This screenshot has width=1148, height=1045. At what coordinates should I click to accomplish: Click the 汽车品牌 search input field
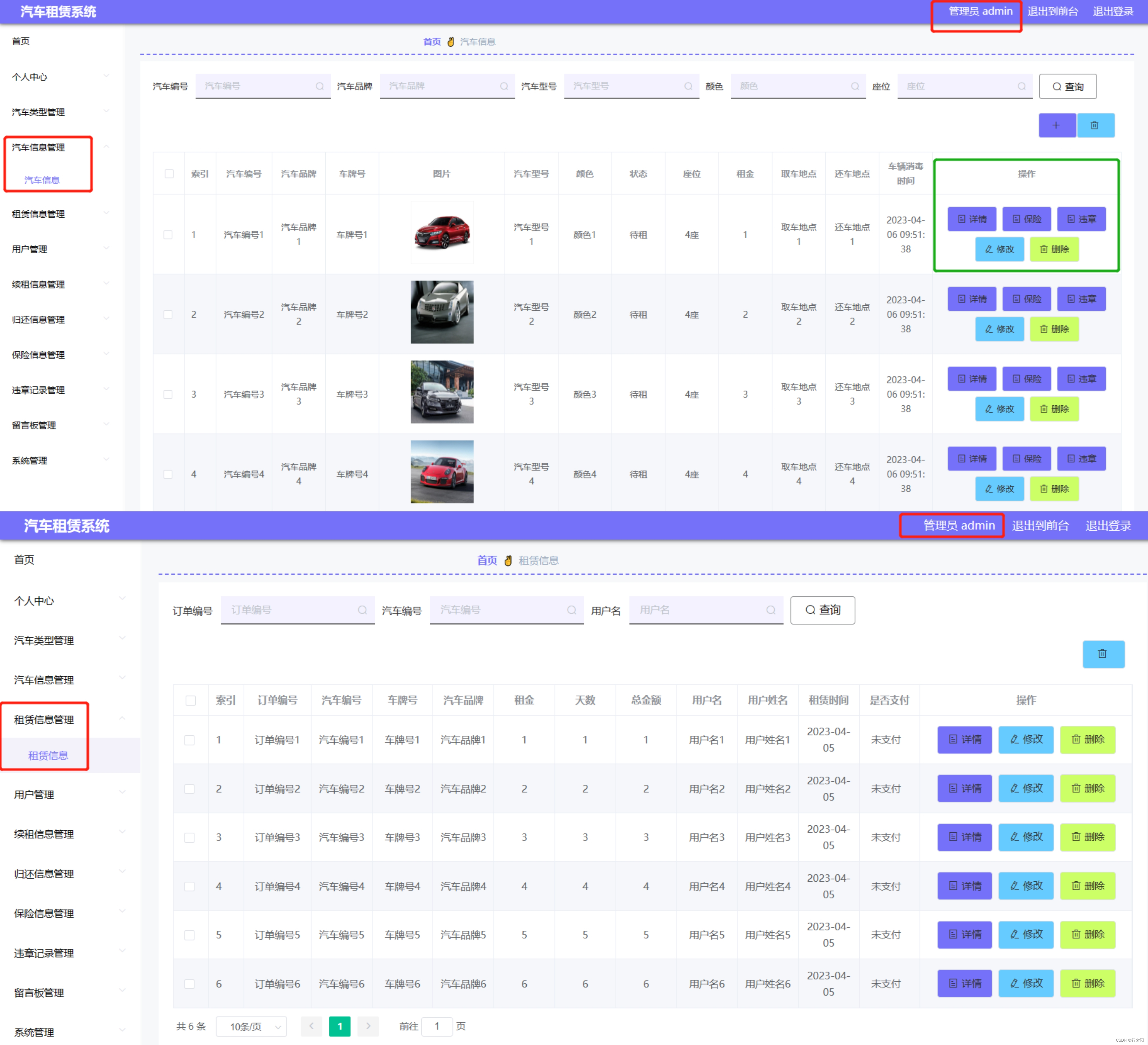click(447, 86)
